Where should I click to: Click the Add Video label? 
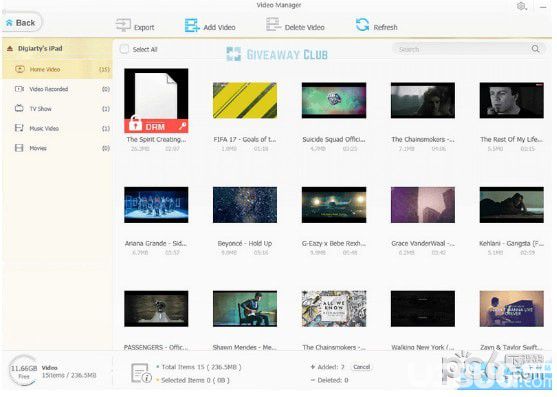(219, 27)
